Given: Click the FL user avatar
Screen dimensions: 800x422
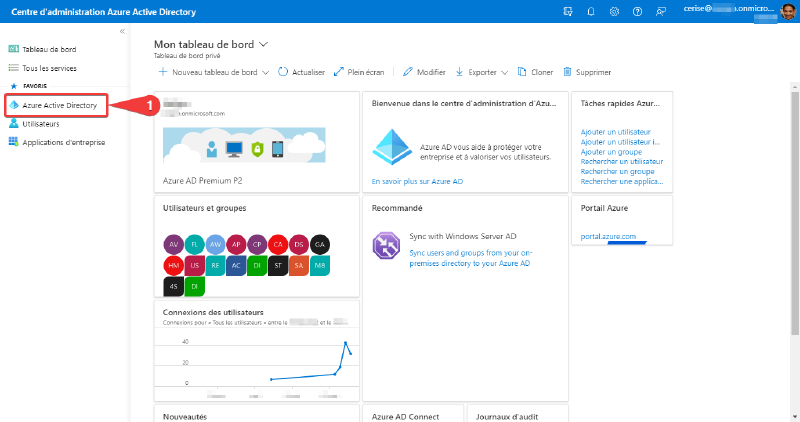Looking at the screenshot, I should pyautogui.click(x=194, y=244).
